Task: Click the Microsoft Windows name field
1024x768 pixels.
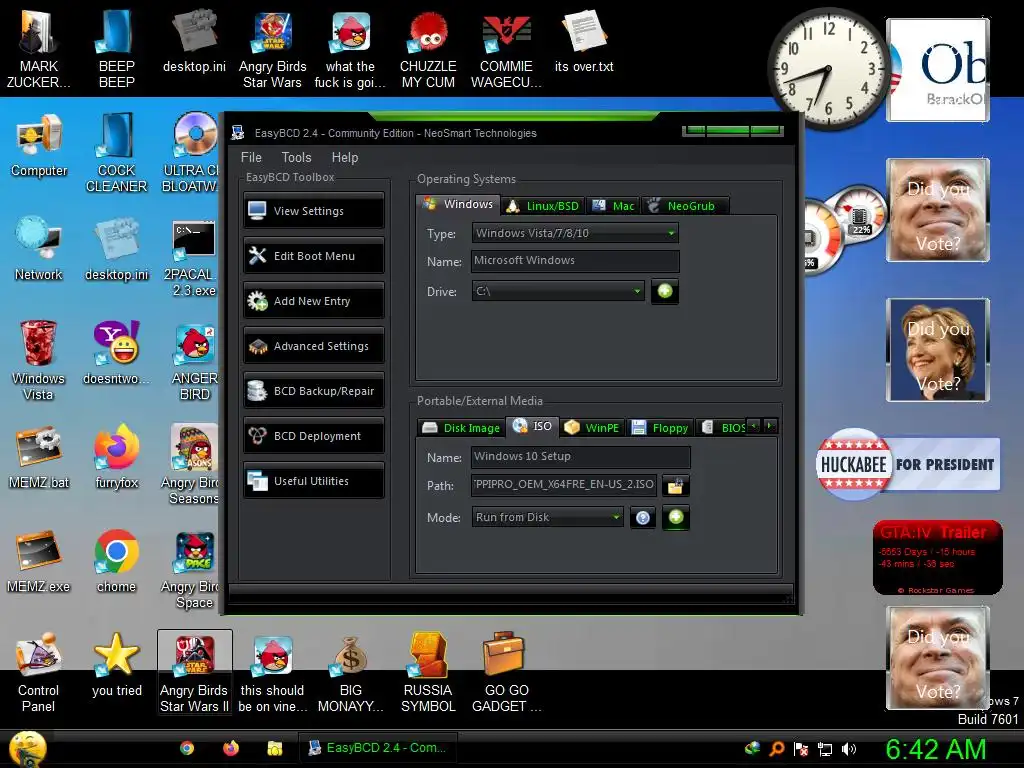Action: (x=575, y=261)
